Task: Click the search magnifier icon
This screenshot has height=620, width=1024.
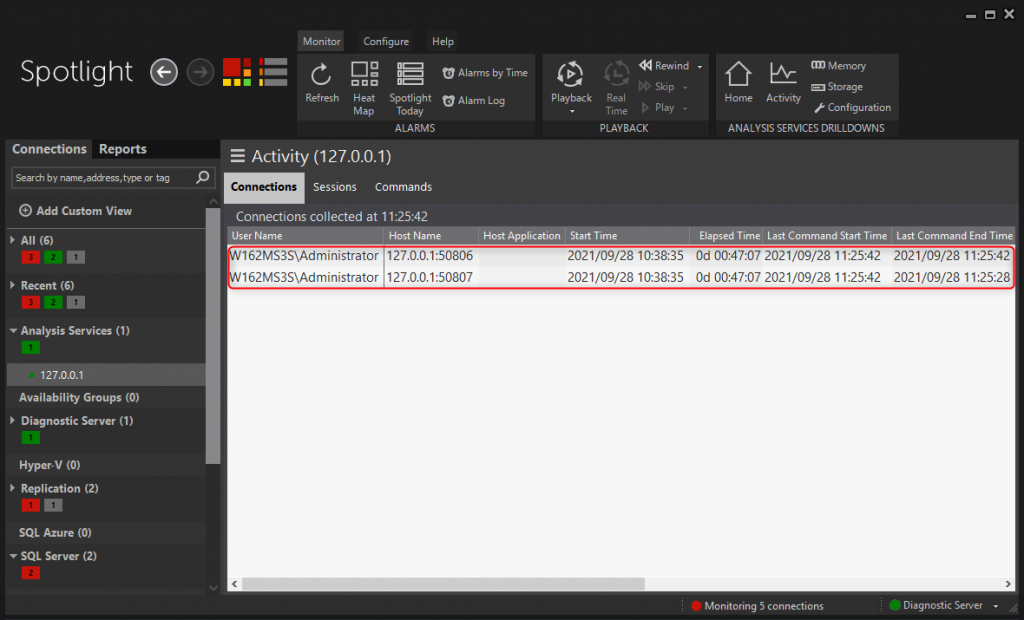Action: point(203,177)
